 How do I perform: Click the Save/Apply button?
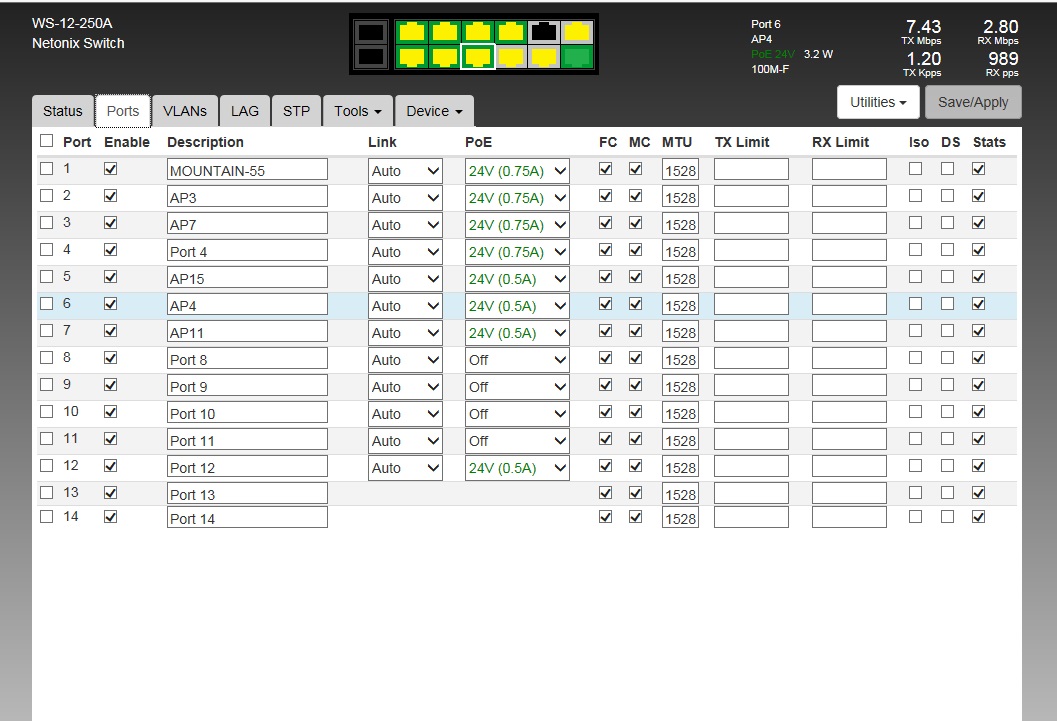click(972, 102)
